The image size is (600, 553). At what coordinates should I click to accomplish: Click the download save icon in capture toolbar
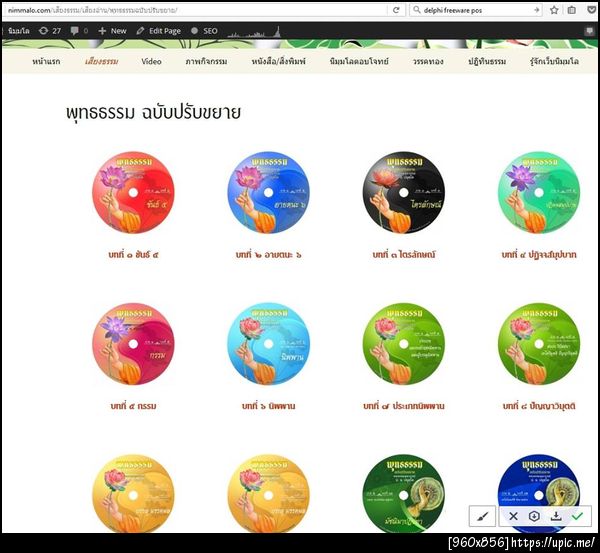pos(556,516)
